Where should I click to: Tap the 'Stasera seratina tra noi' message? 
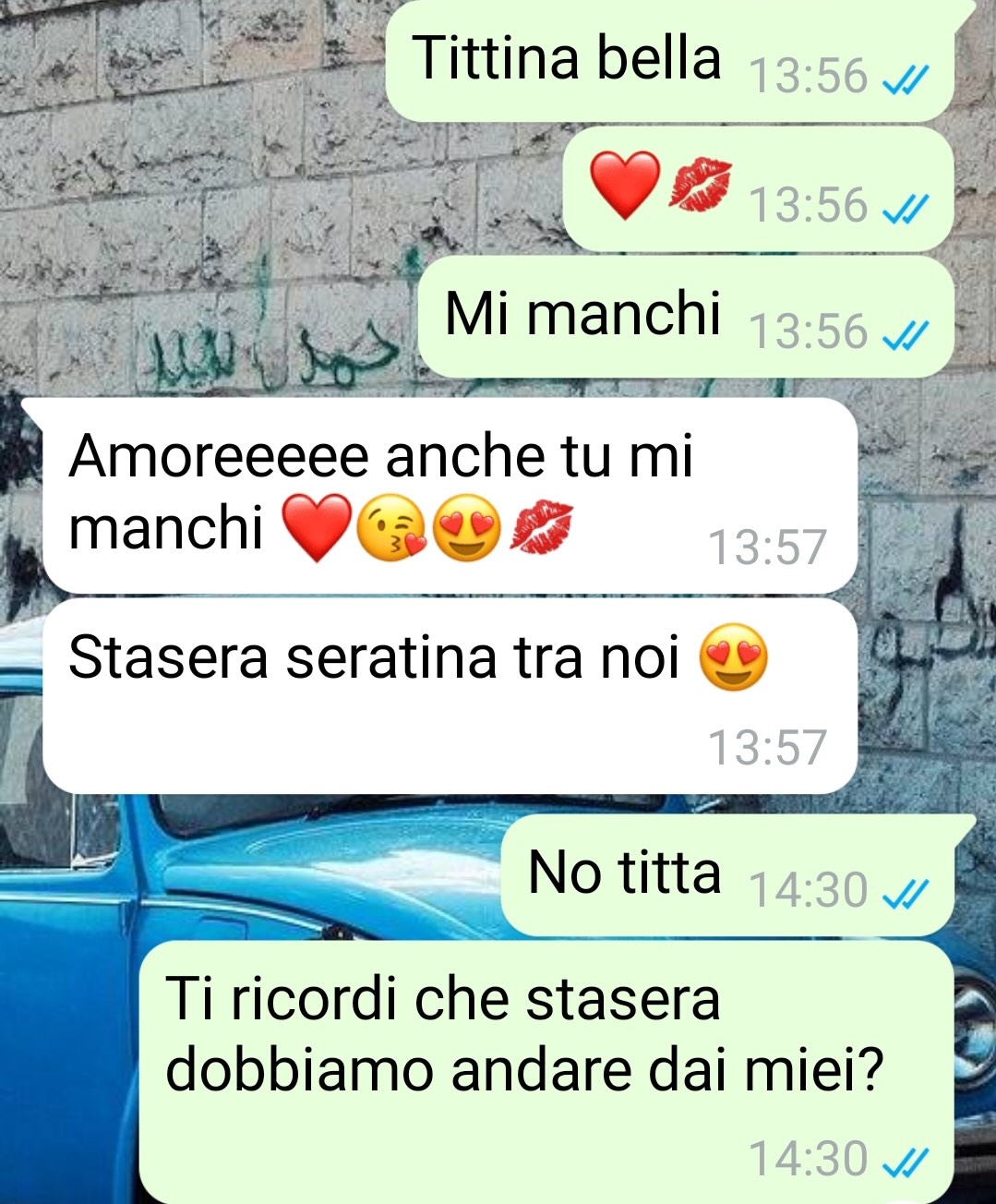point(450,695)
